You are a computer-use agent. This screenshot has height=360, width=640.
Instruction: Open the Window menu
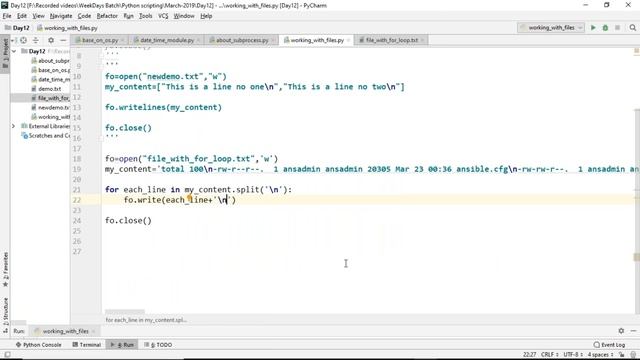coord(184,16)
